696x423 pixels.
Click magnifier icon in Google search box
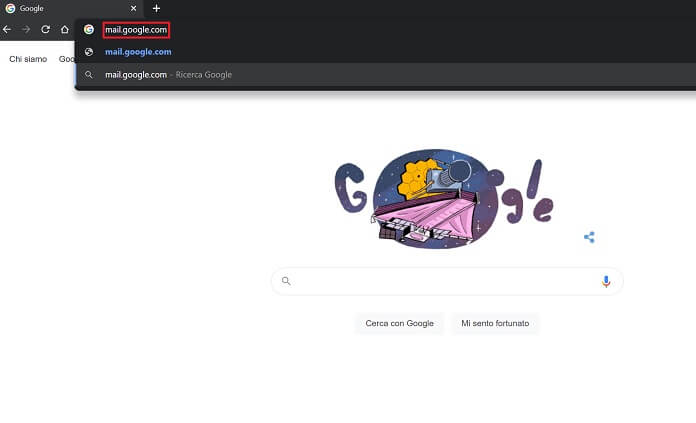[x=286, y=281]
